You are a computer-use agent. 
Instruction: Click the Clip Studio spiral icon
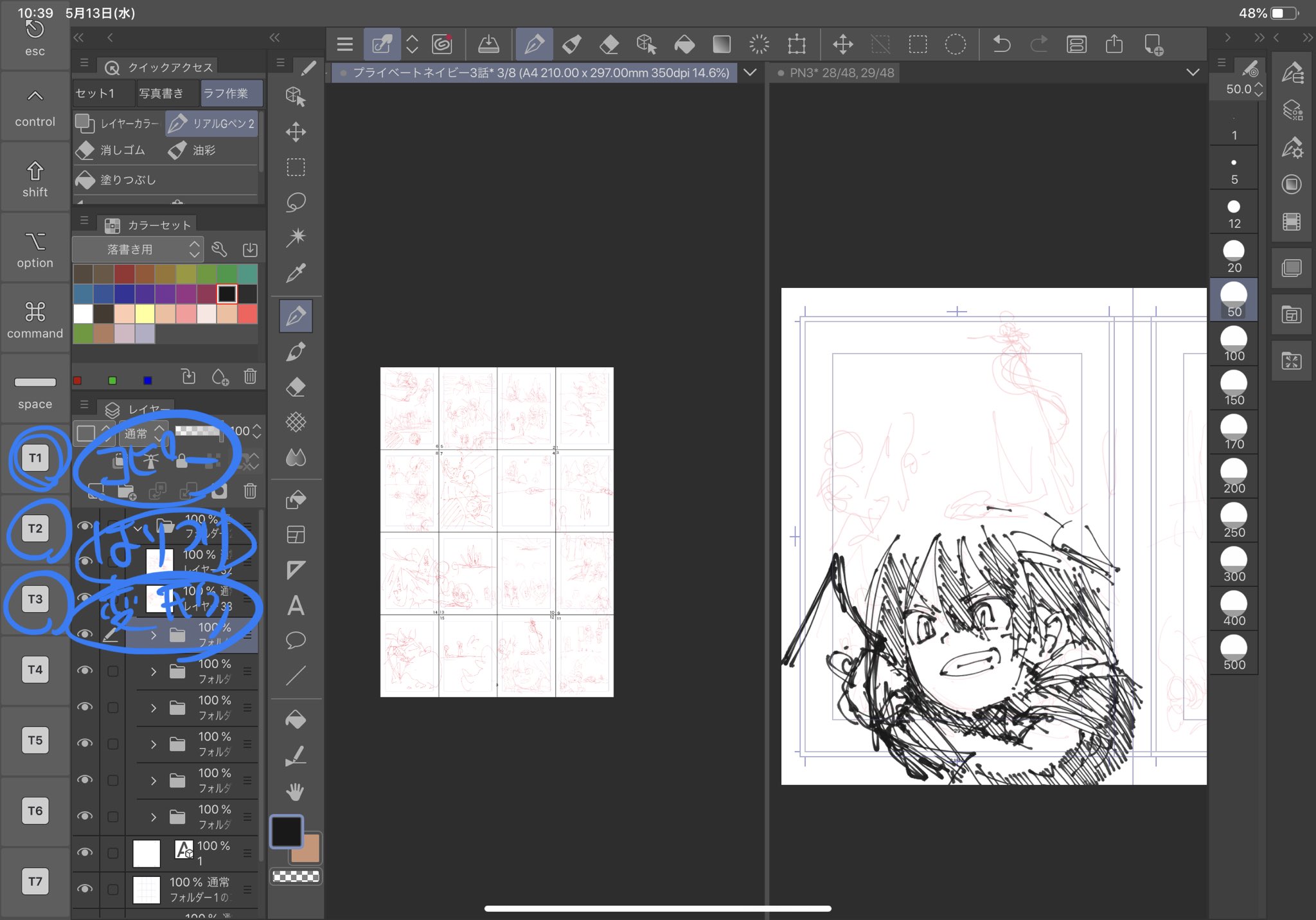(x=442, y=44)
